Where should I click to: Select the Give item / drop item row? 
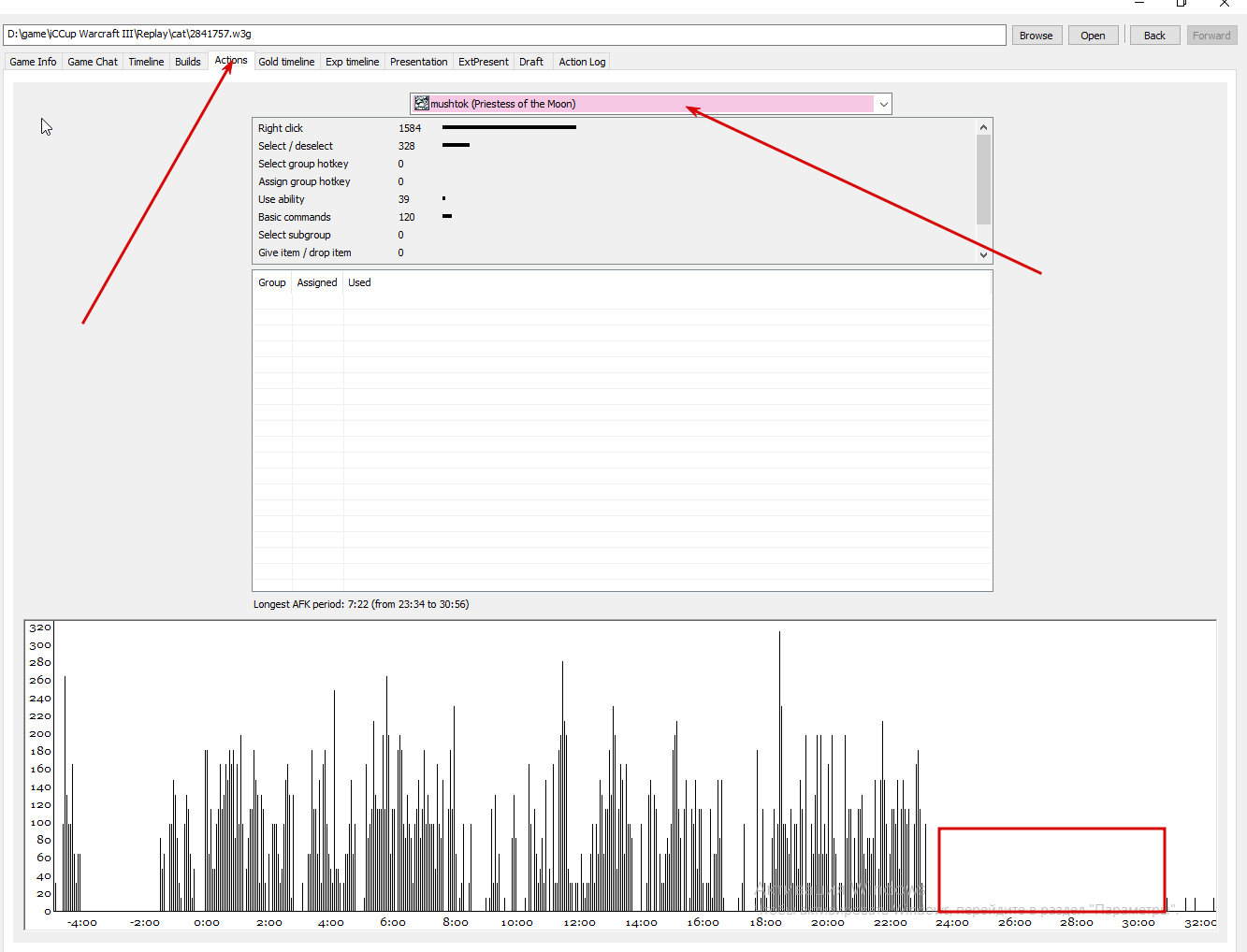point(614,252)
